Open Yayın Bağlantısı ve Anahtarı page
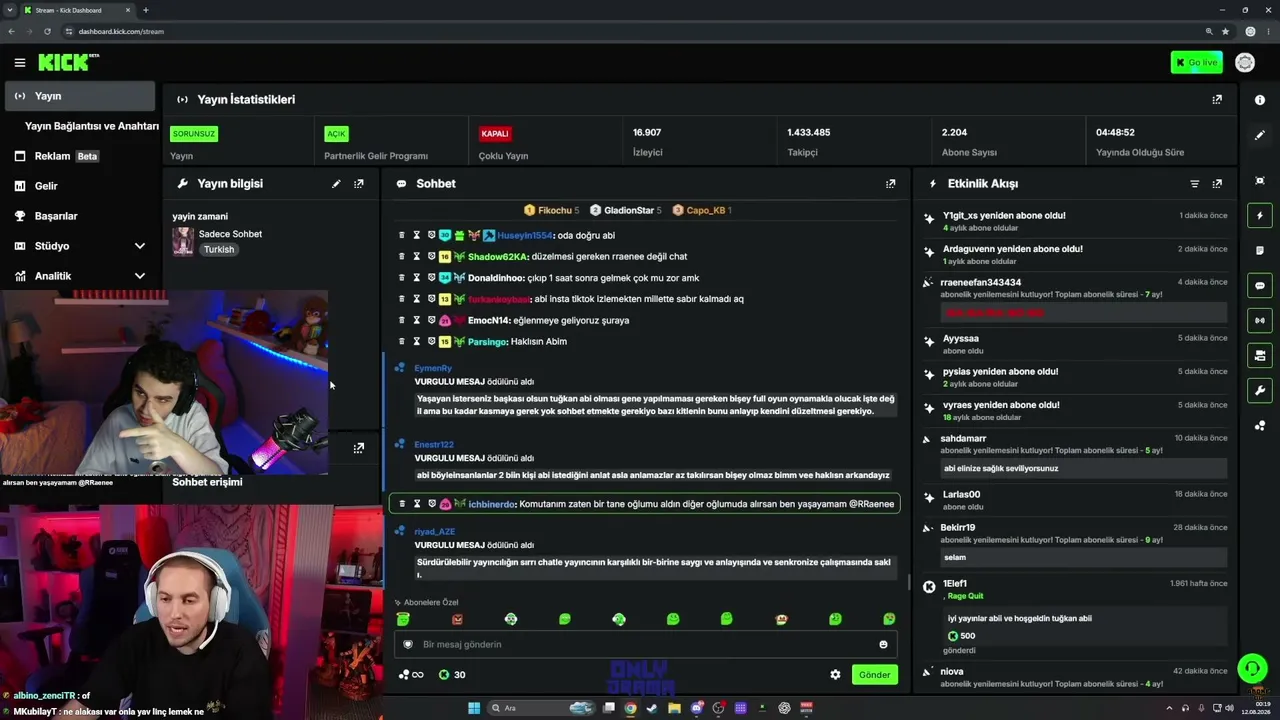This screenshot has width=1280, height=720. click(x=92, y=126)
